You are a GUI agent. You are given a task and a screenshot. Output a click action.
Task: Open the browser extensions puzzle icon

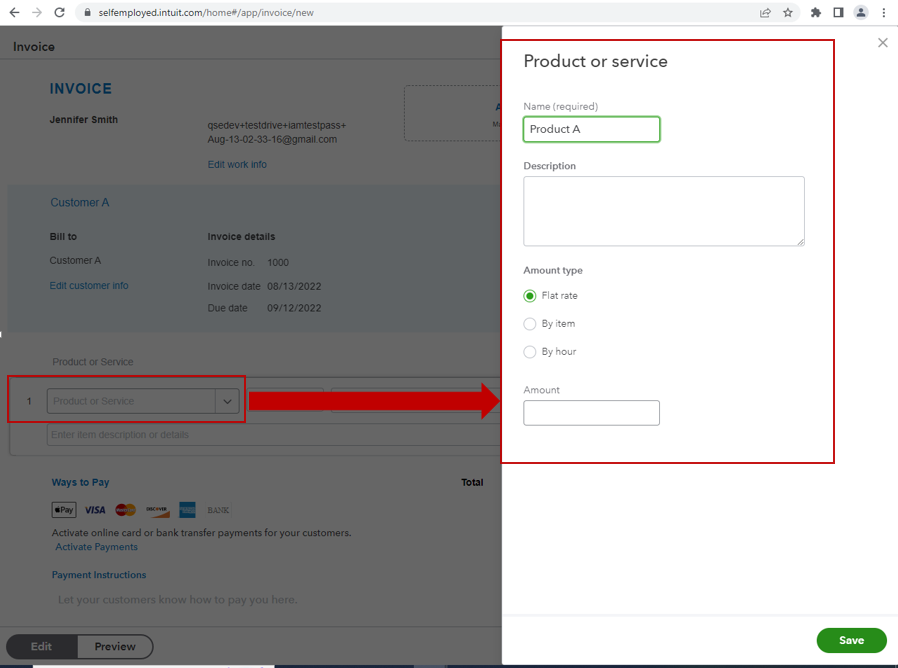[816, 13]
